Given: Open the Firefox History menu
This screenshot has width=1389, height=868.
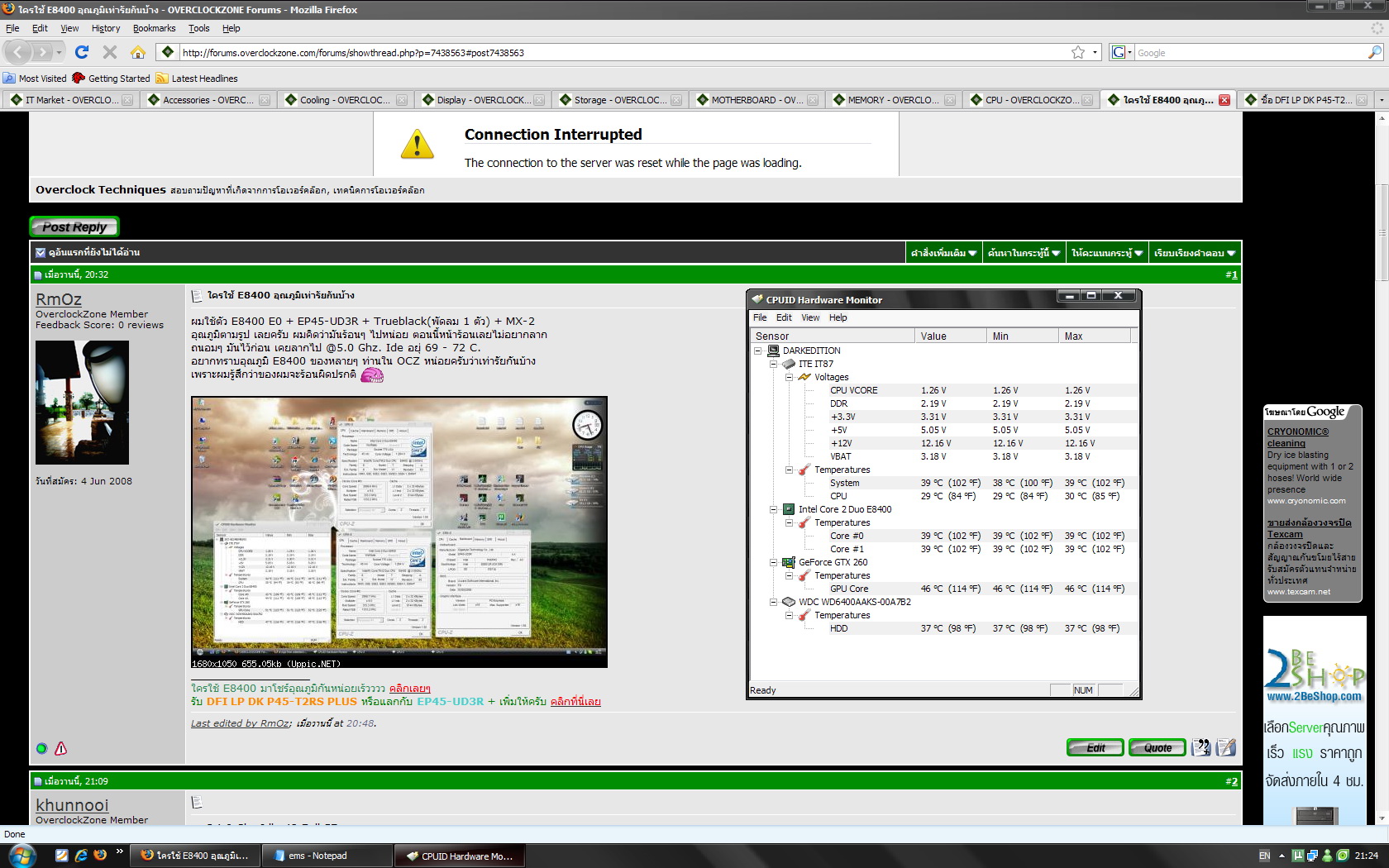Looking at the screenshot, I should click(x=106, y=28).
